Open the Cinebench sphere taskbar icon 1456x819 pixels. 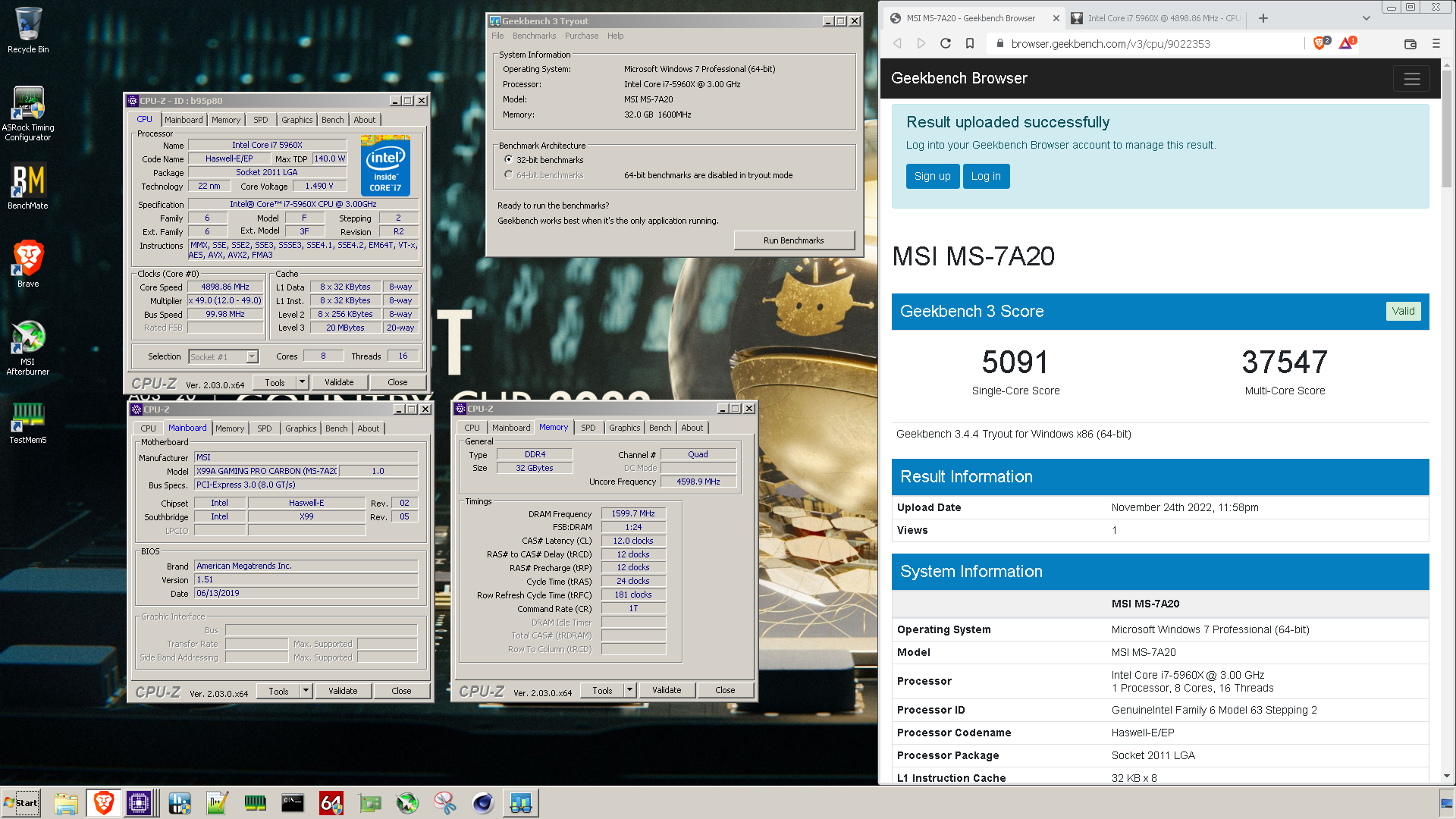pyautogui.click(x=482, y=803)
